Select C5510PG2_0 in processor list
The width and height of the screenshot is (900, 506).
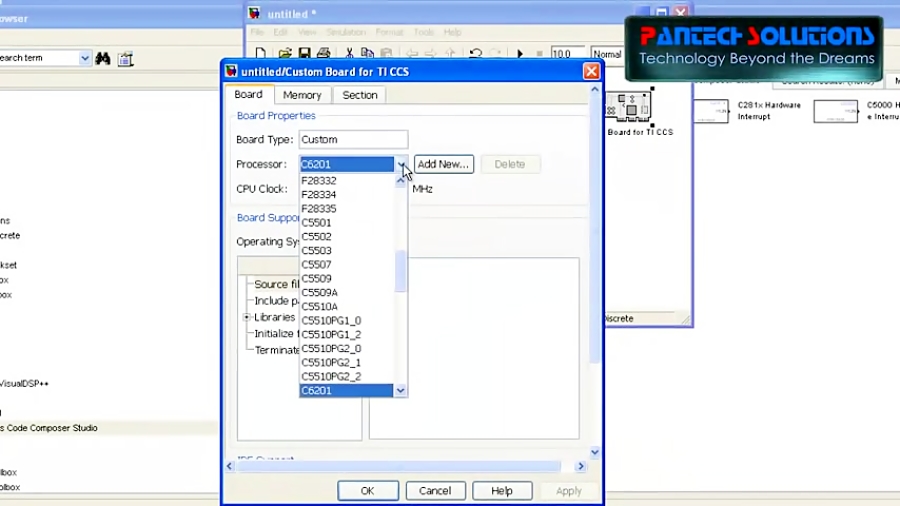click(347, 348)
